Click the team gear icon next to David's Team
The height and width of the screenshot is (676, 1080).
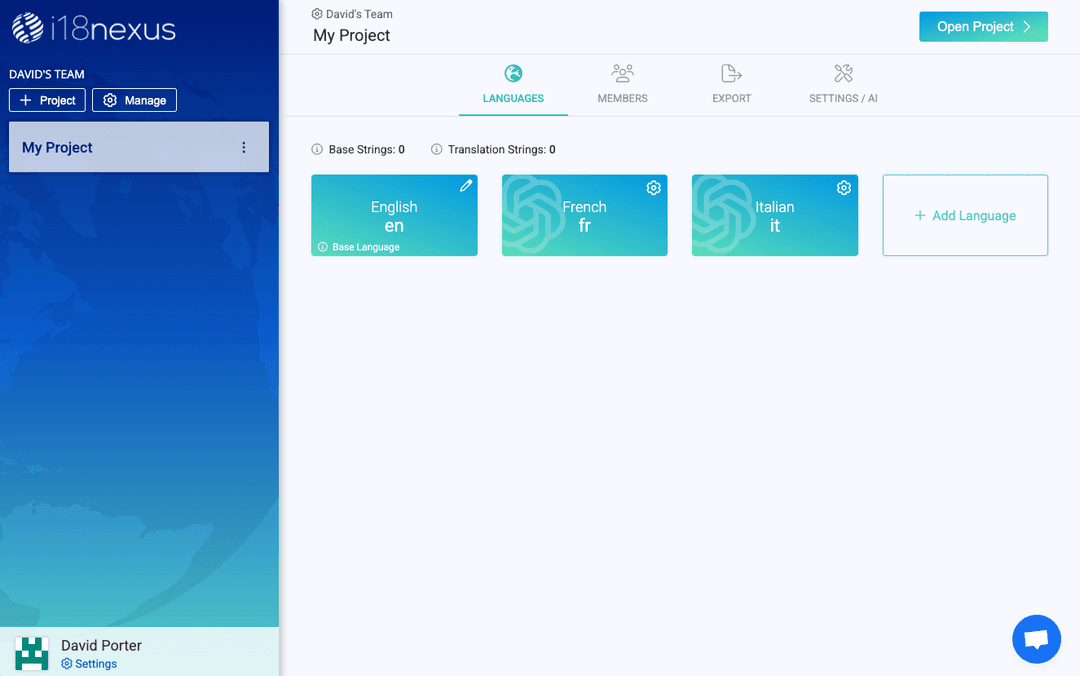pyautogui.click(x=315, y=13)
